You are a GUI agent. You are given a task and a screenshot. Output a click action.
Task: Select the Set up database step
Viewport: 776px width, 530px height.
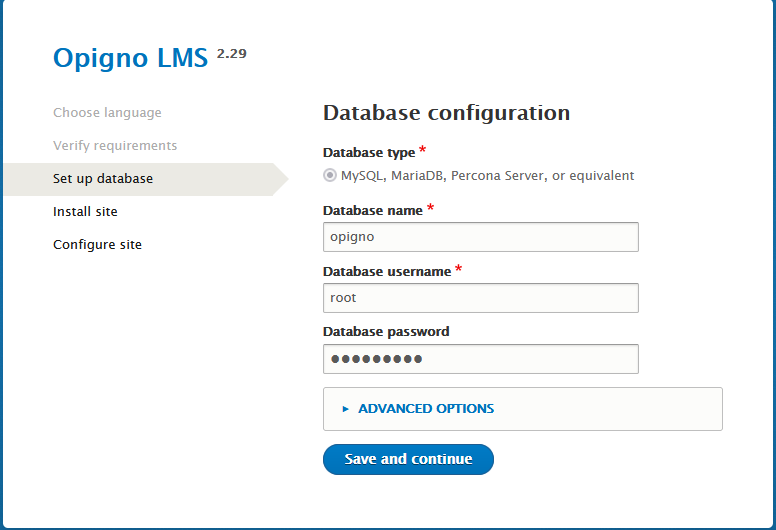pos(103,179)
